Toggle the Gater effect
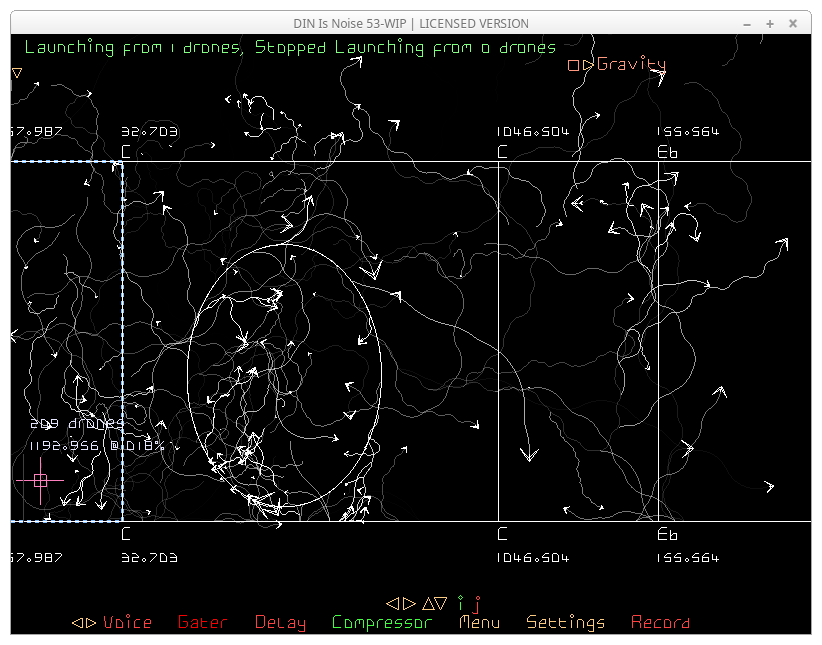Screen dimensions: 822x645 [201, 623]
